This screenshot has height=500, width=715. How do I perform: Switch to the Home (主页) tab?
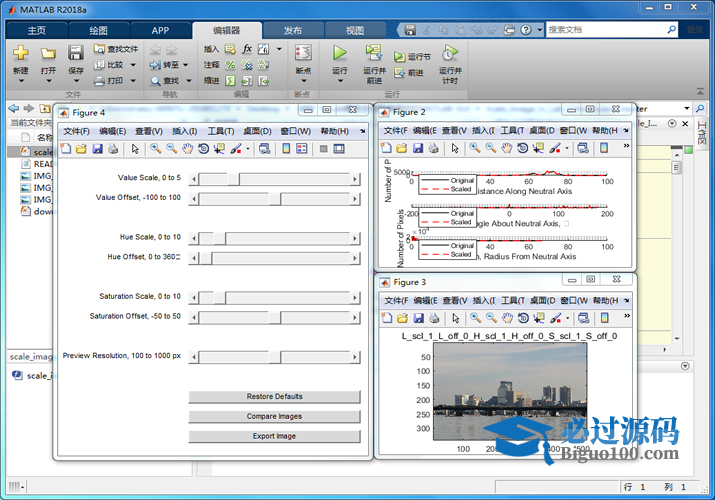coord(37,31)
